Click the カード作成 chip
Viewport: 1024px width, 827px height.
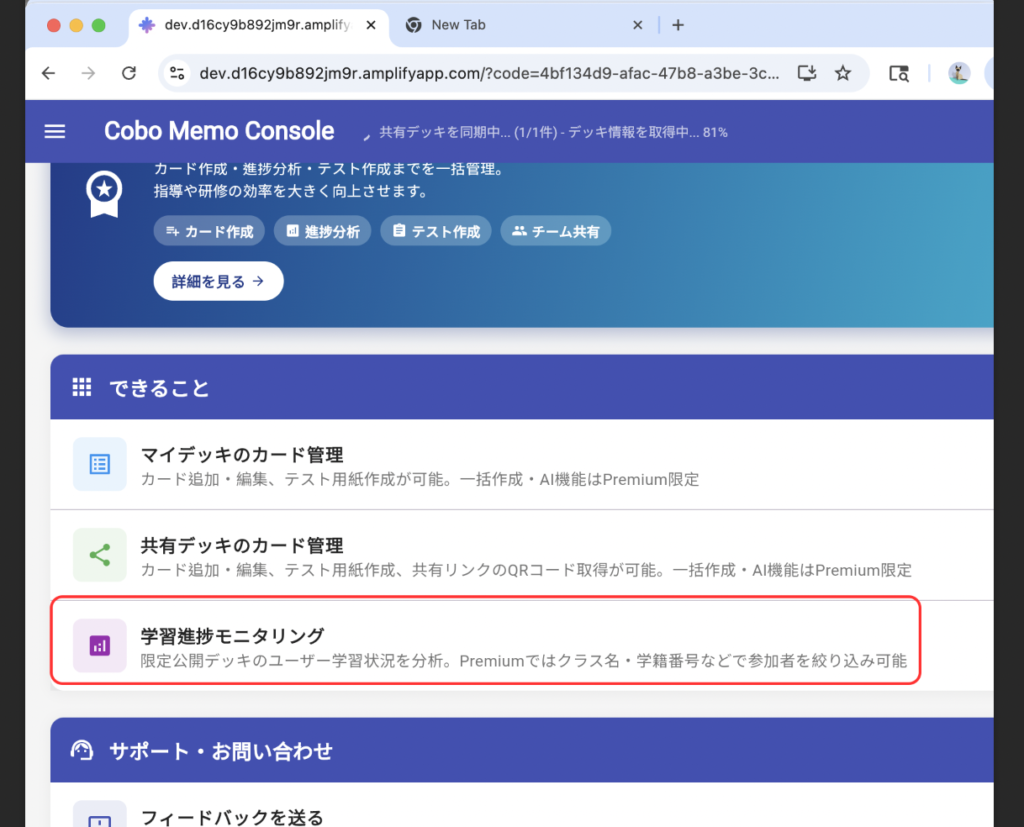click(x=209, y=231)
